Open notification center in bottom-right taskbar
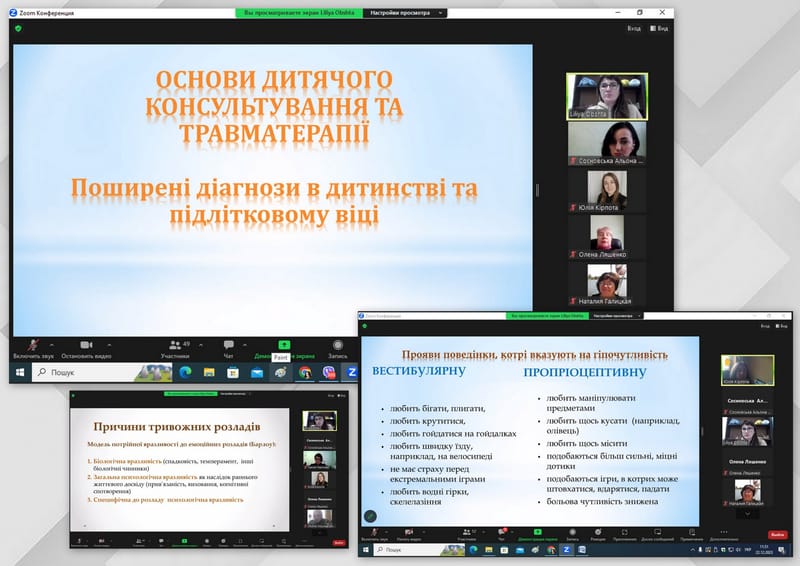 pyautogui.click(x=782, y=550)
